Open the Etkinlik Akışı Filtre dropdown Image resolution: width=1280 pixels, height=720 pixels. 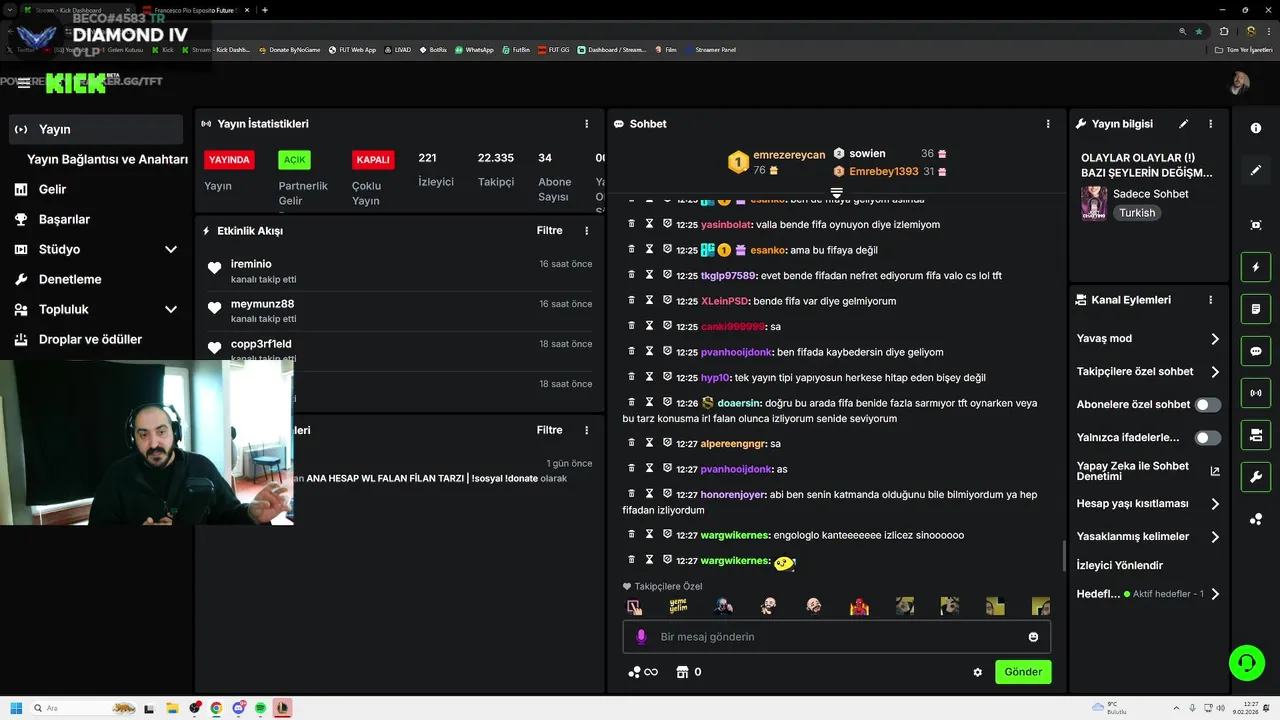pos(550,230)
